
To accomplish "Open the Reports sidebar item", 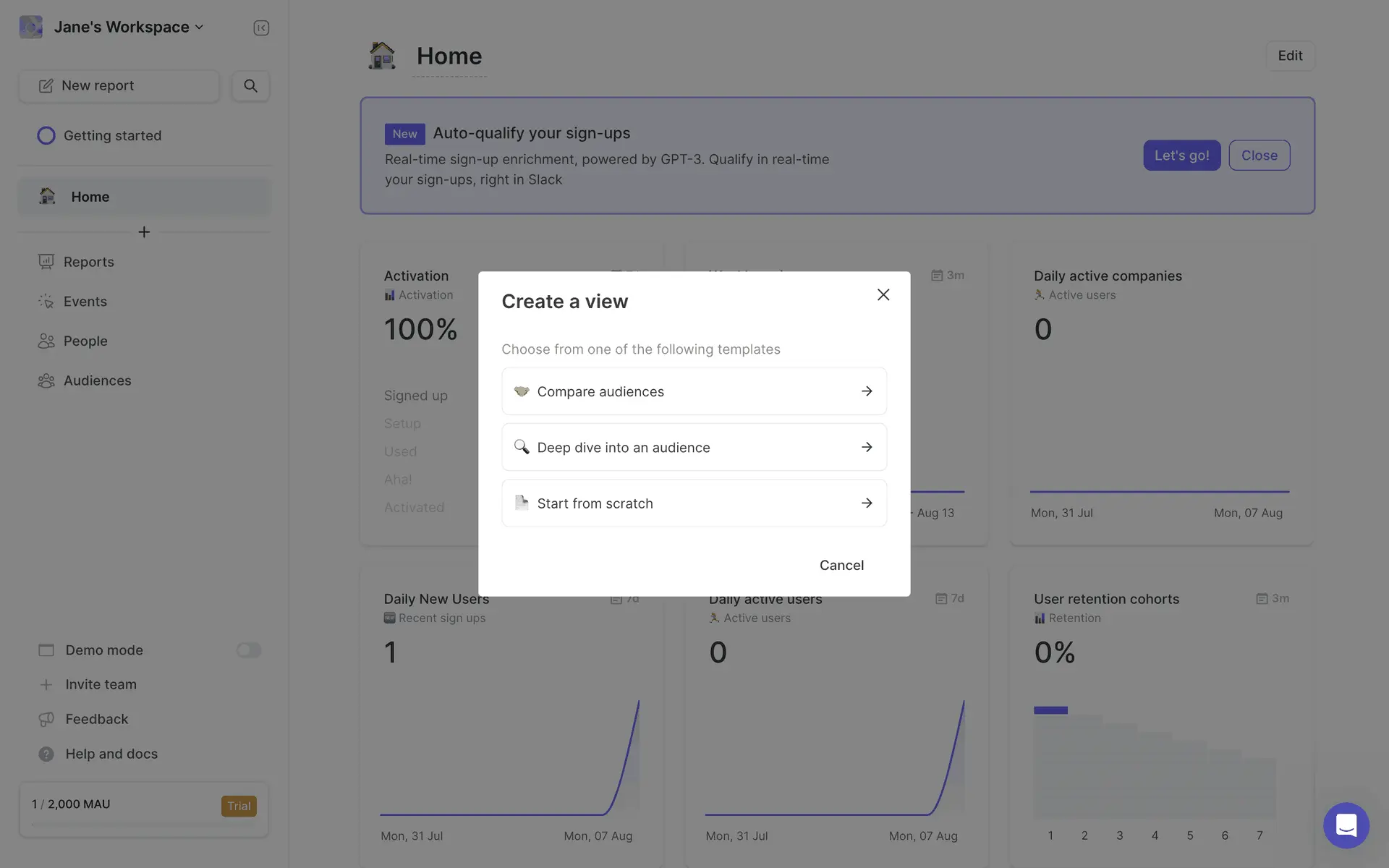I will (88, 262).
